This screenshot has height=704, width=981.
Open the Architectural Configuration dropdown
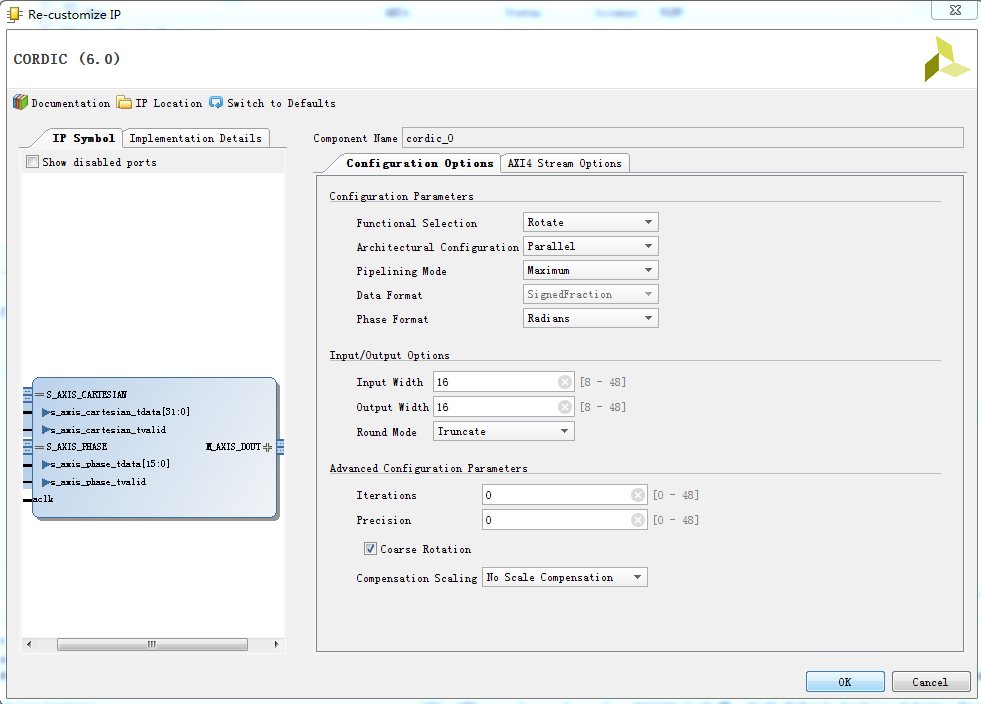[x=591, y=247]
